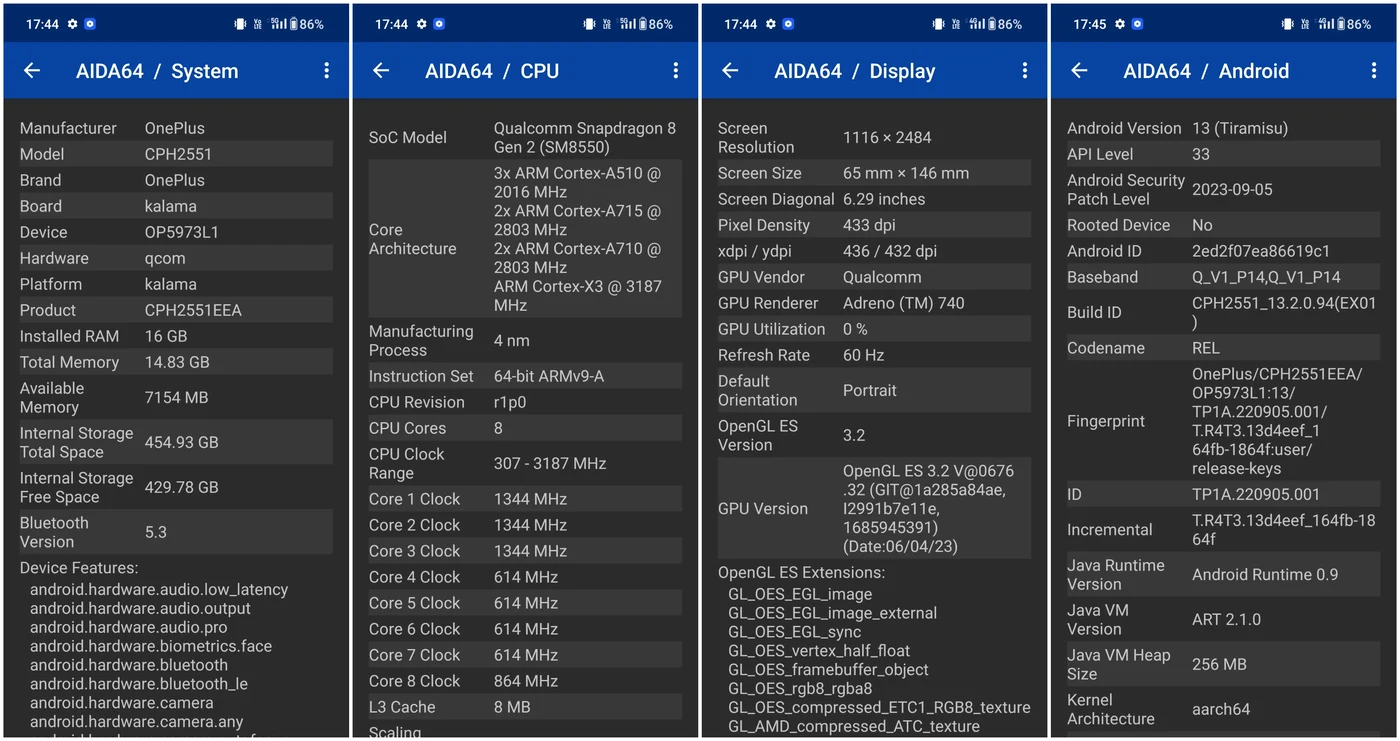Tap the GPU Utilization value 0 %
The width and height of the screenshot is (1400, 741).
[855, 329]
